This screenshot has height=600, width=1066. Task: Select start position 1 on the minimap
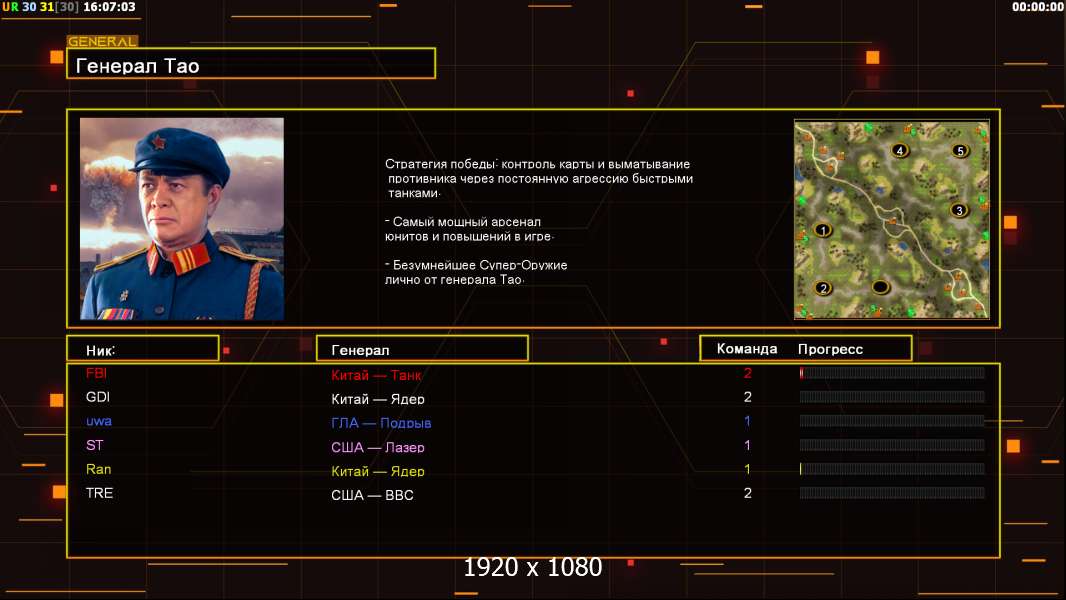click(823, 230)
